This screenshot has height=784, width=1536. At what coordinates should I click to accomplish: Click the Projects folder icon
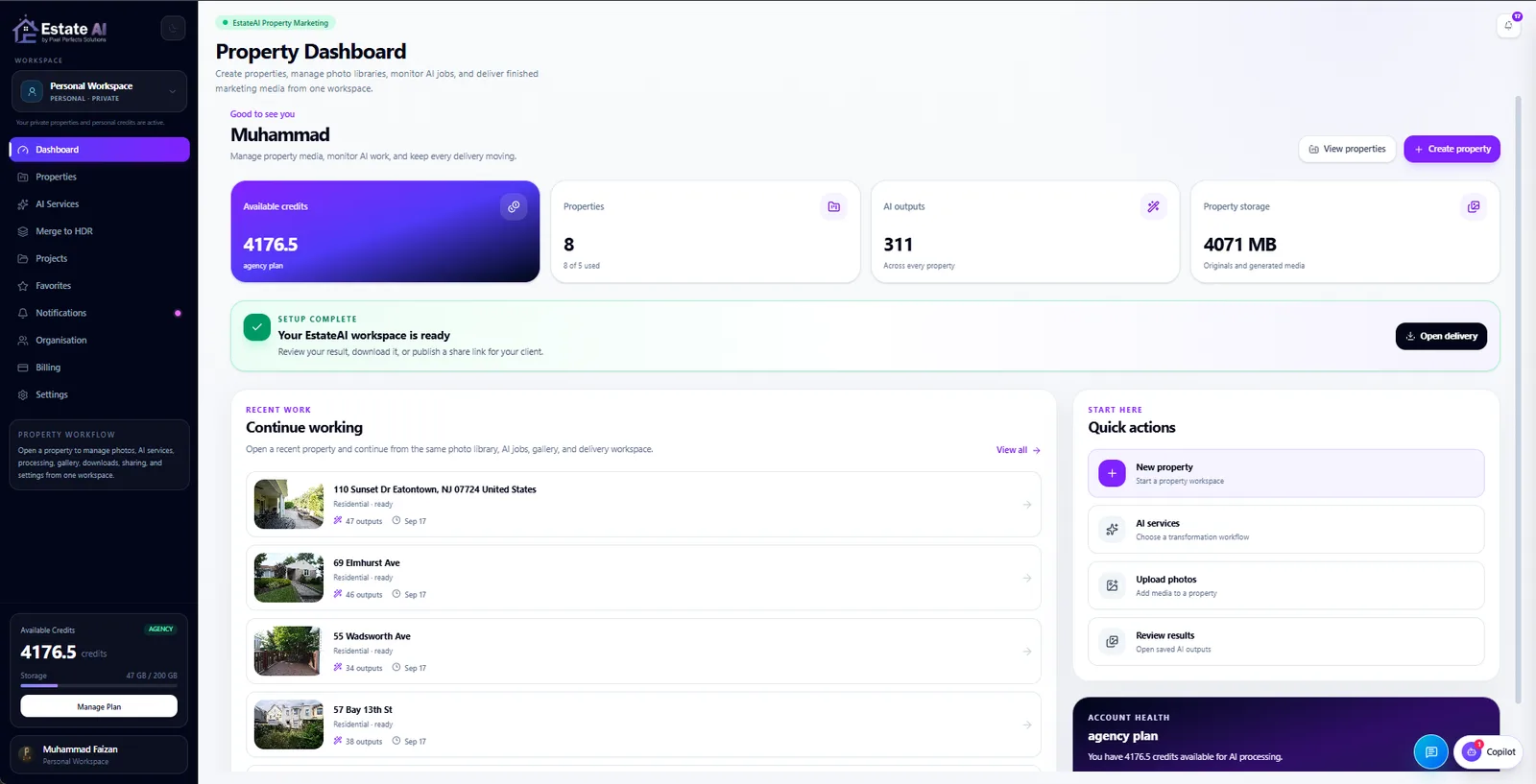point(23,259)
